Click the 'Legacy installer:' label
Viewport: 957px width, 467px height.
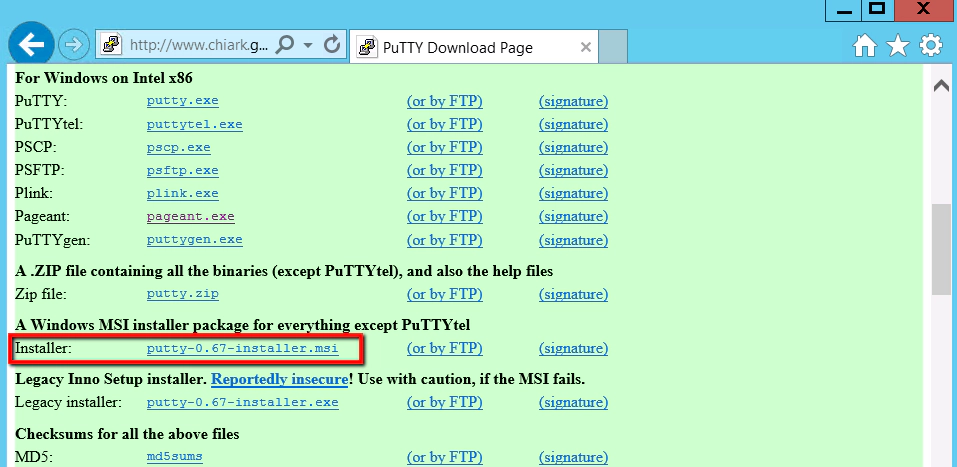(68, 403)
